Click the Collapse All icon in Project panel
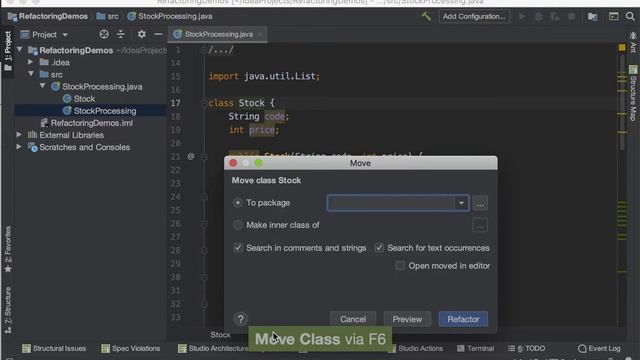This screenshot has height=360, width=640. coord(121,34)
